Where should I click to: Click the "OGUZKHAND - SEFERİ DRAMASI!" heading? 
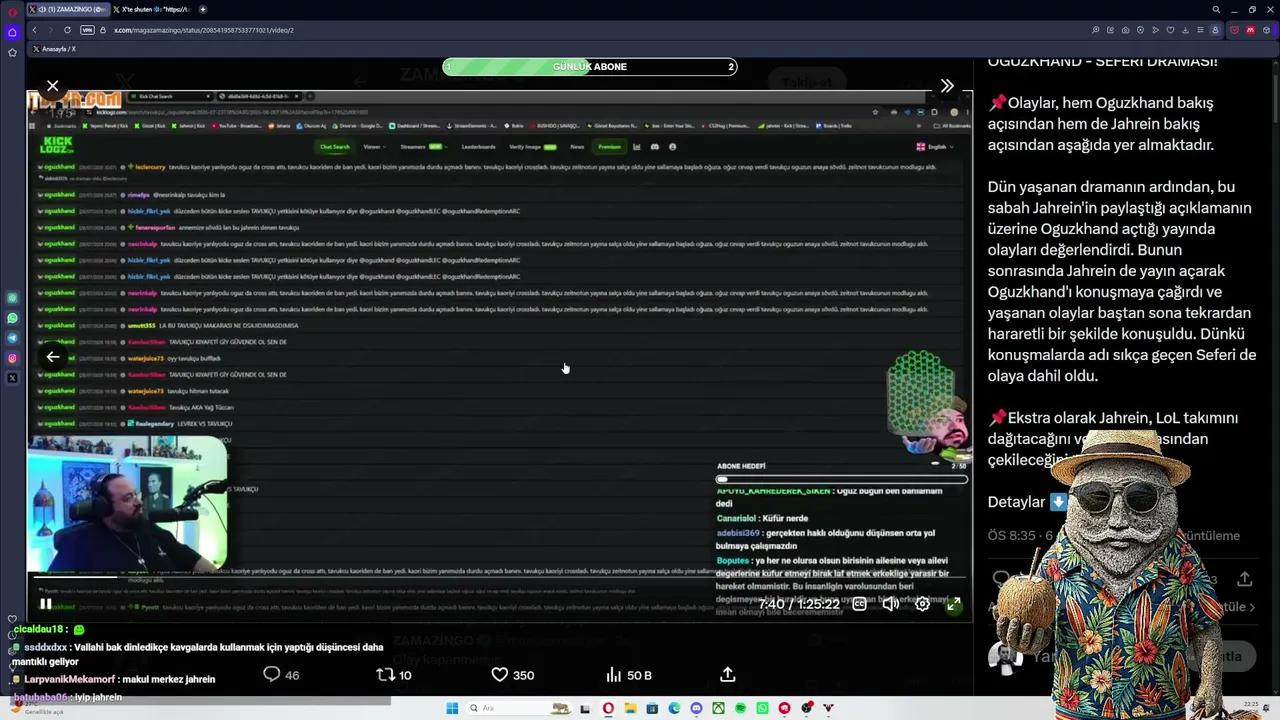[1103, 62]
